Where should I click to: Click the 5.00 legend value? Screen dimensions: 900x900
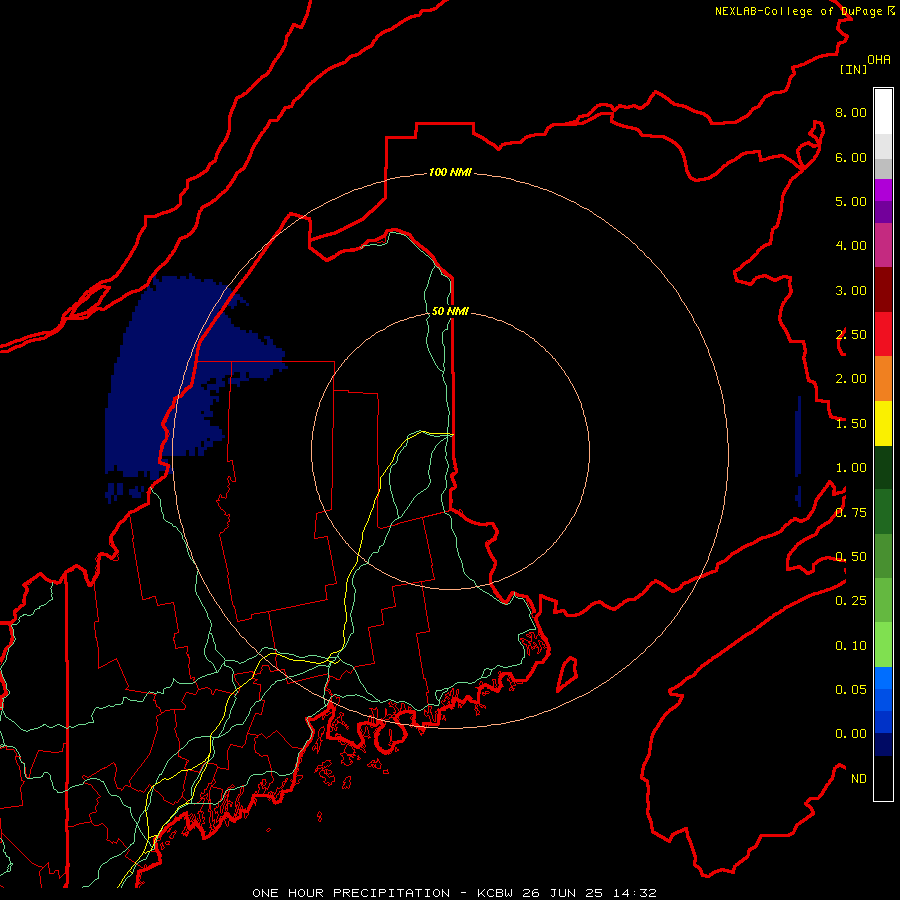pyautogui.click(x=851, y=201)
